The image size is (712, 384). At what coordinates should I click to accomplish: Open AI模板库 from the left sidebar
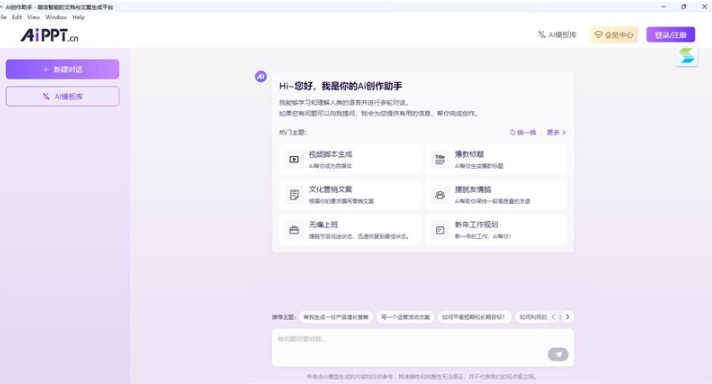point(63,97)
